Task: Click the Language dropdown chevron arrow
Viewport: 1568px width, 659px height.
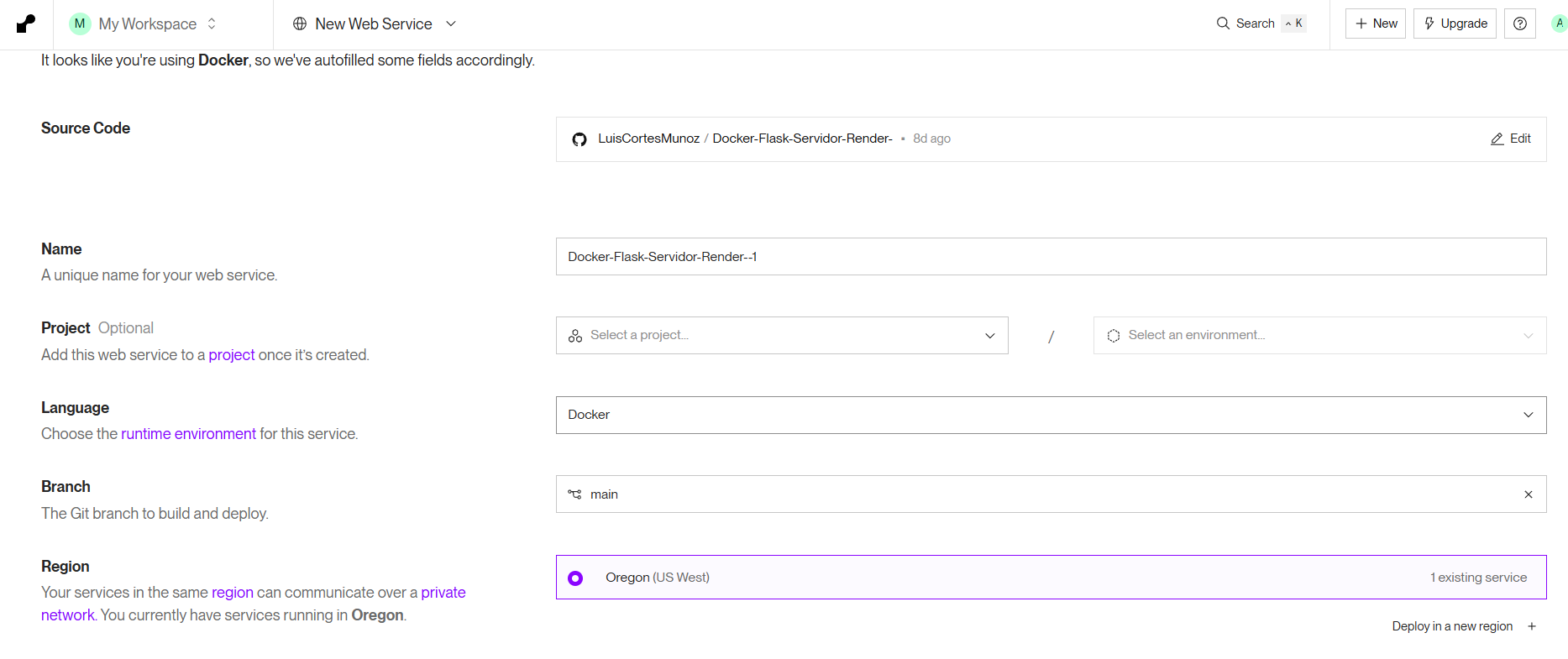Action: coord(1529,415)
